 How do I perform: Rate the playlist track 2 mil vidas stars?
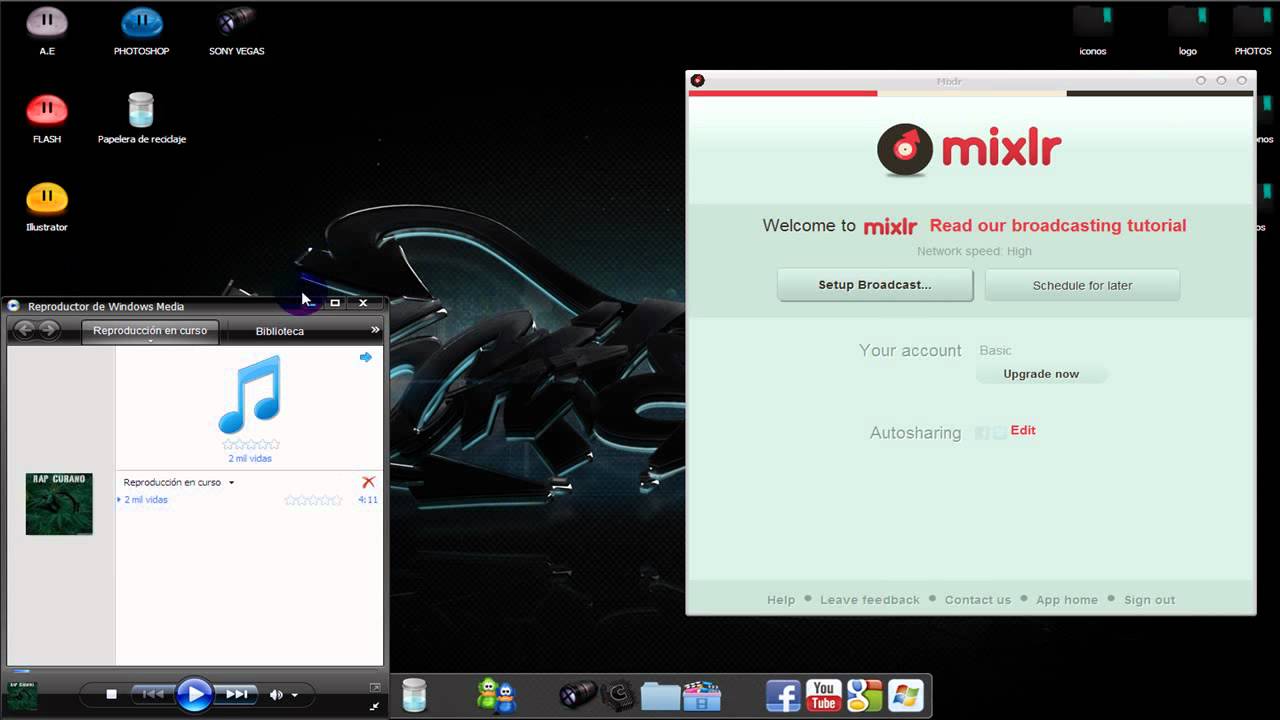[313, 500]
